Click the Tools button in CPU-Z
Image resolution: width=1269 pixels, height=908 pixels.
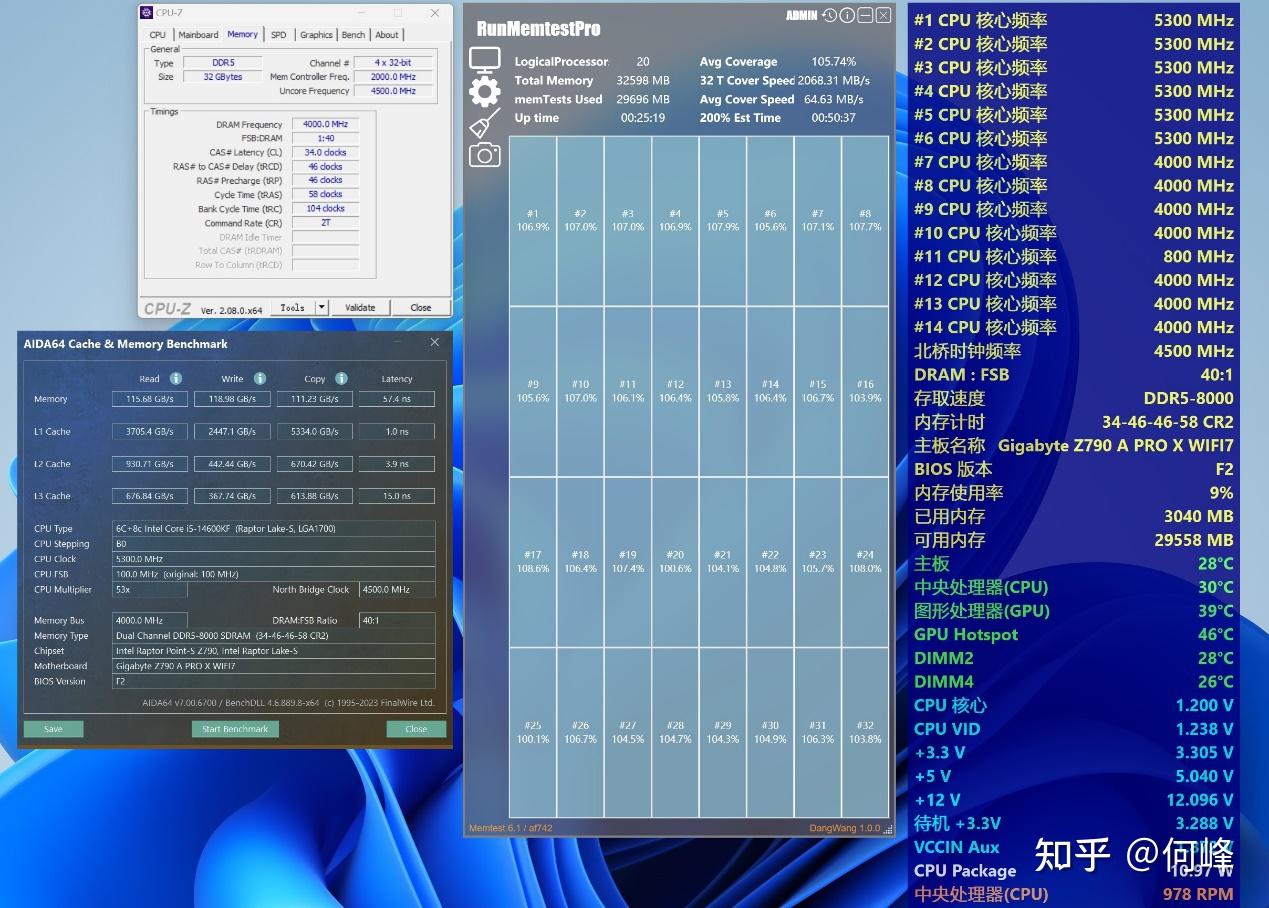(293, 308)
